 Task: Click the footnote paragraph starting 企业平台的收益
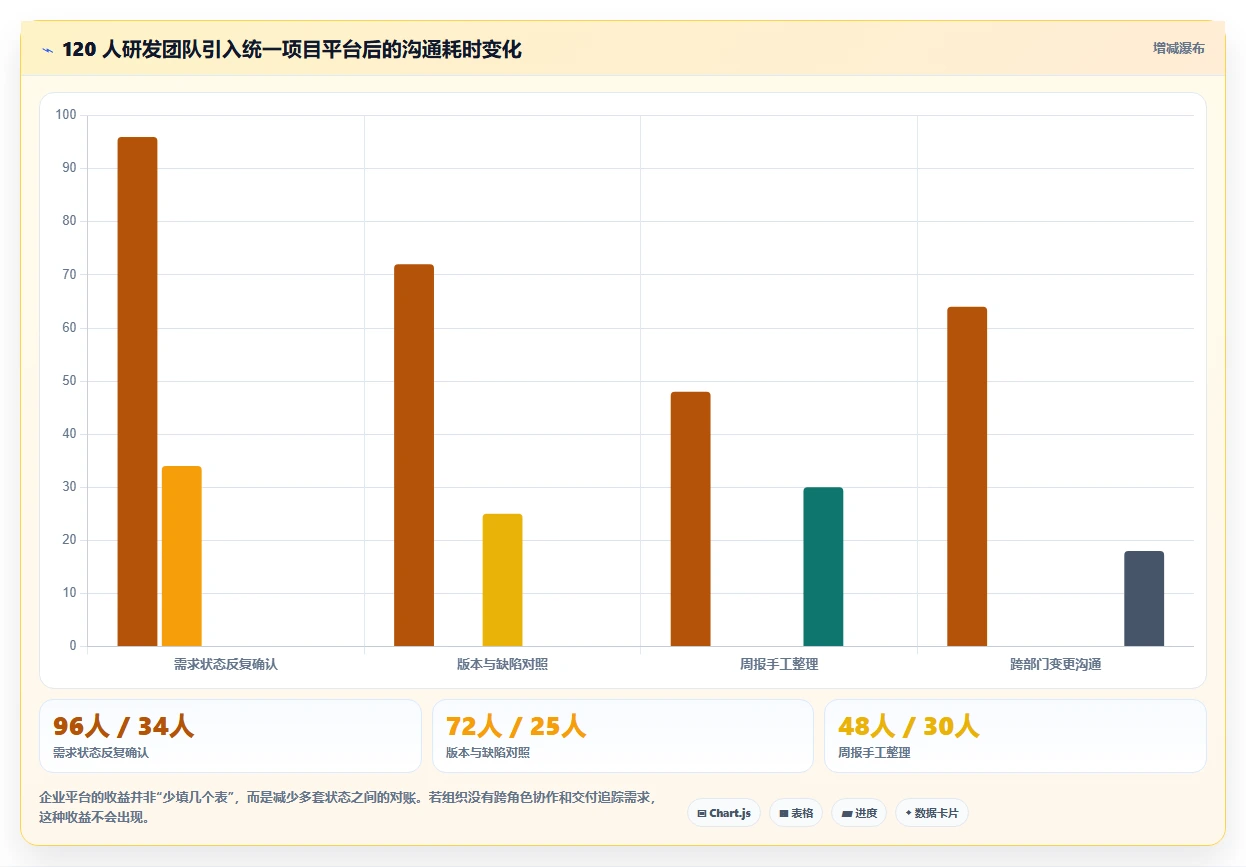pyautogui.click(x=347, y=807)
